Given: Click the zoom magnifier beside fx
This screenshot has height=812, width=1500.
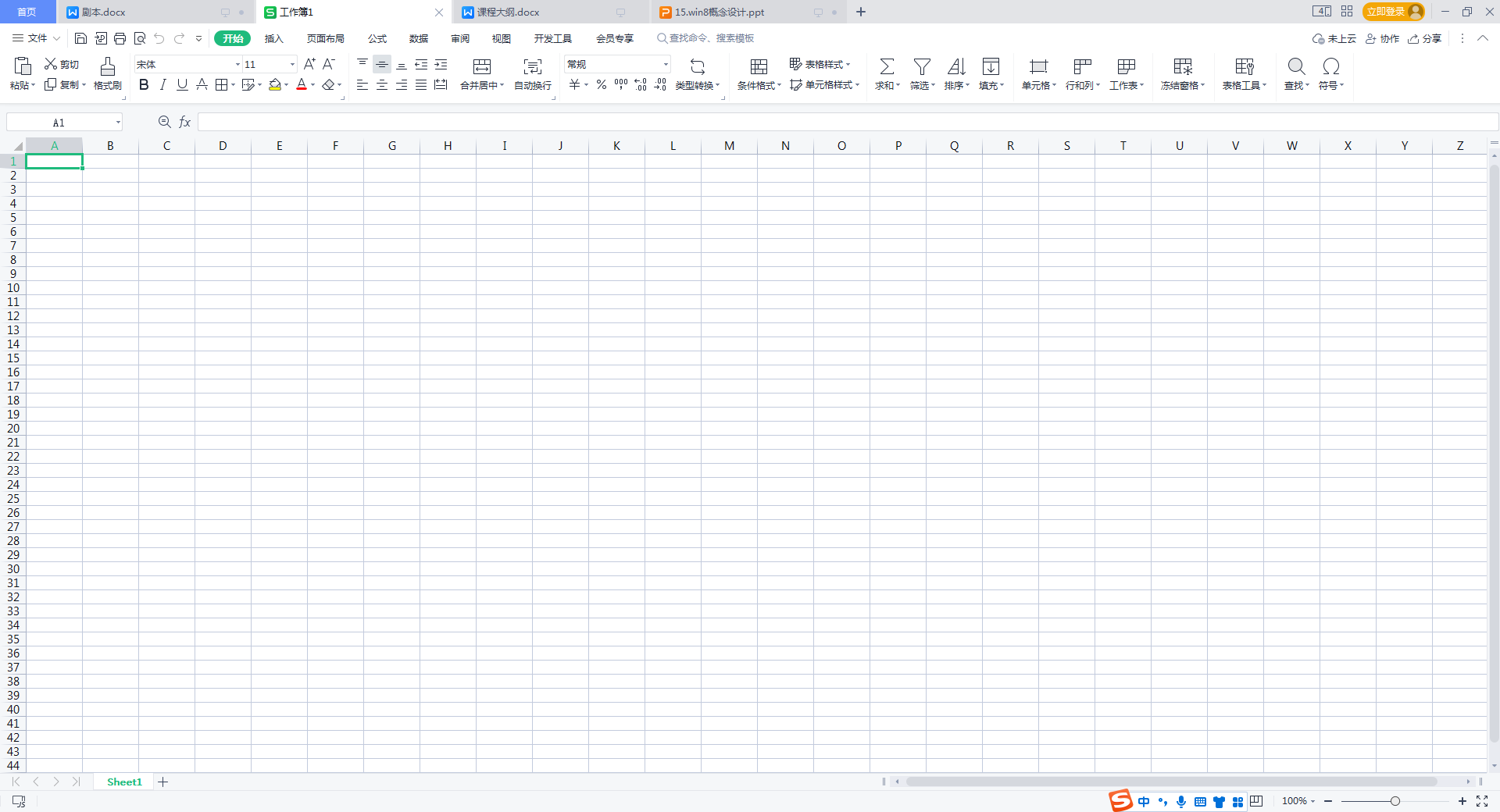Looking at the screenshot, I should pyautogui.click(x=164, y=122).
